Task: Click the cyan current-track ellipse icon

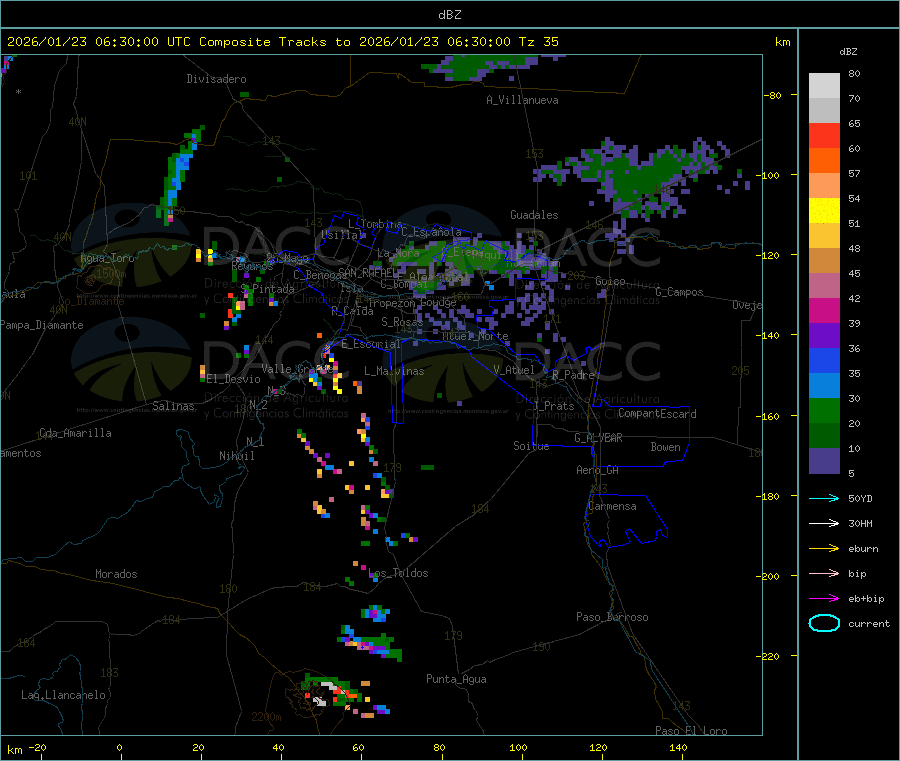Action: (824, 623)
